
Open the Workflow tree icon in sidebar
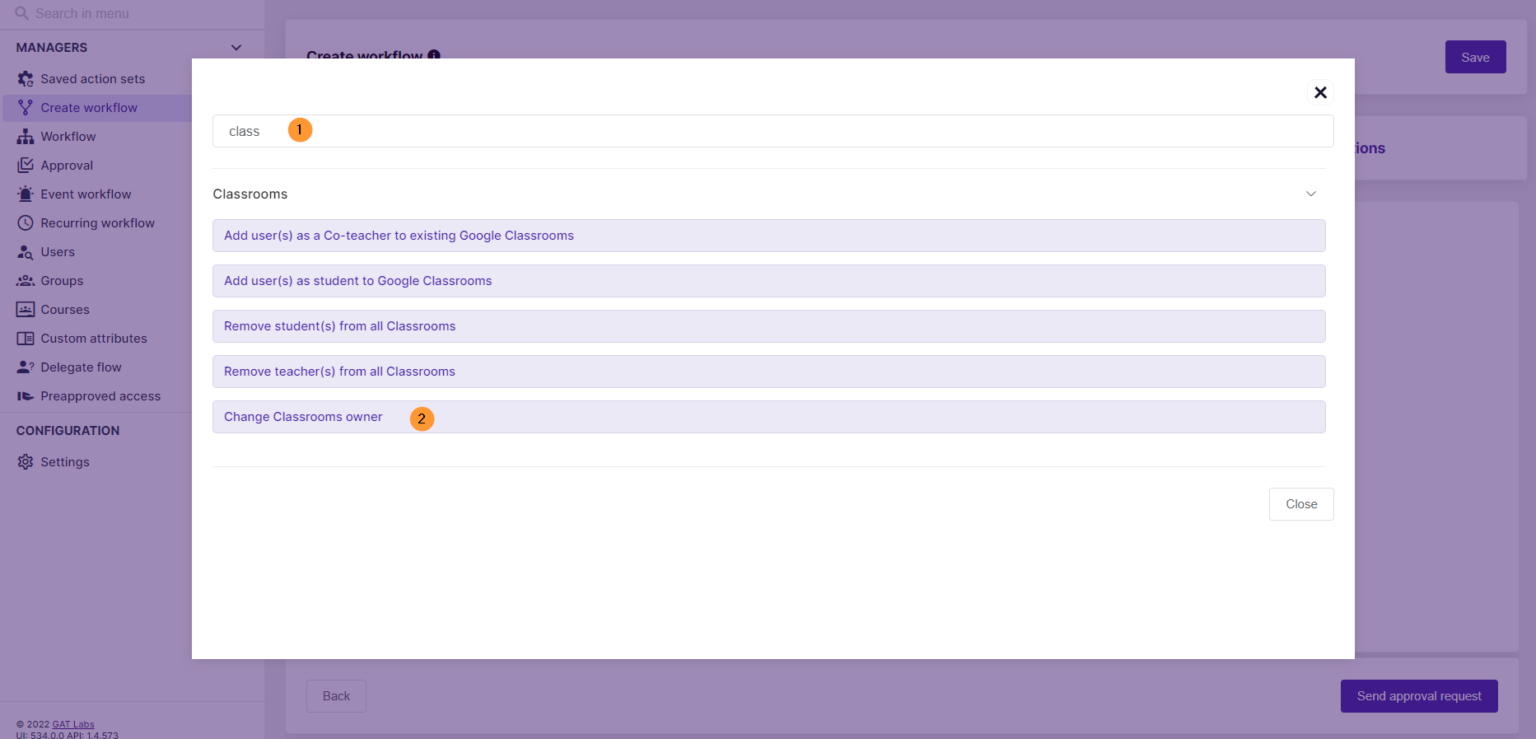[x=25, y=136]
